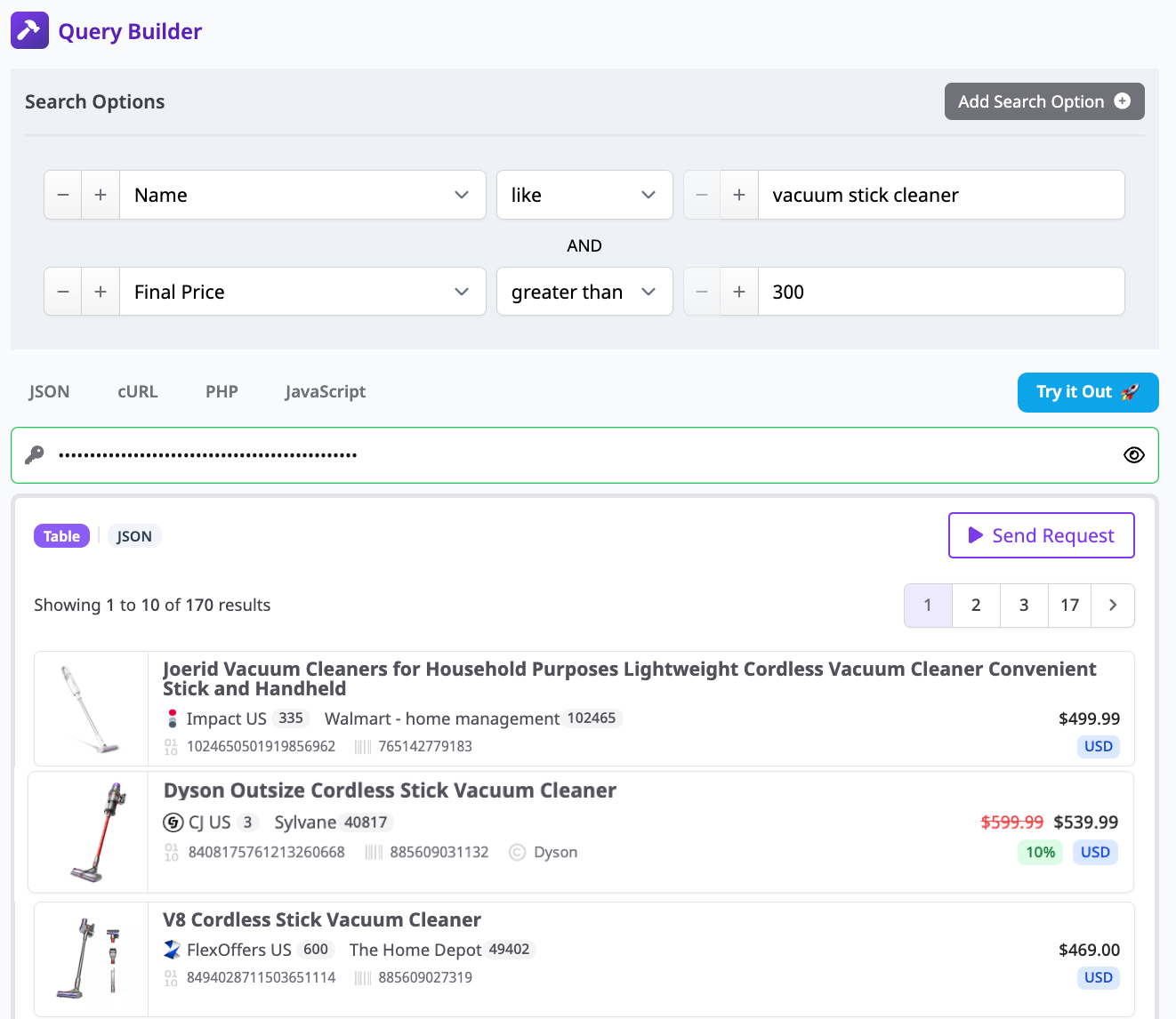The image size is (1176, 1019).
Task: Click plus beside vacuum stick cleaner value
Action: [739, 195]
